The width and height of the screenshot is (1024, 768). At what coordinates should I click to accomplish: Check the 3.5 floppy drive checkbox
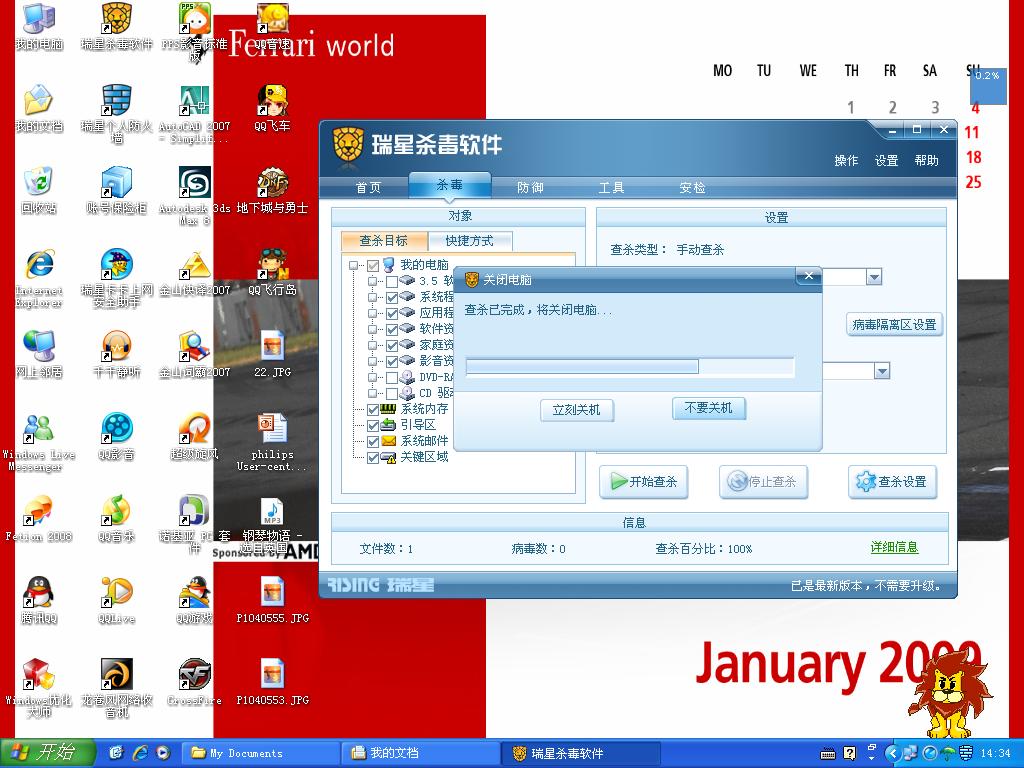click(x=392, y=281)
